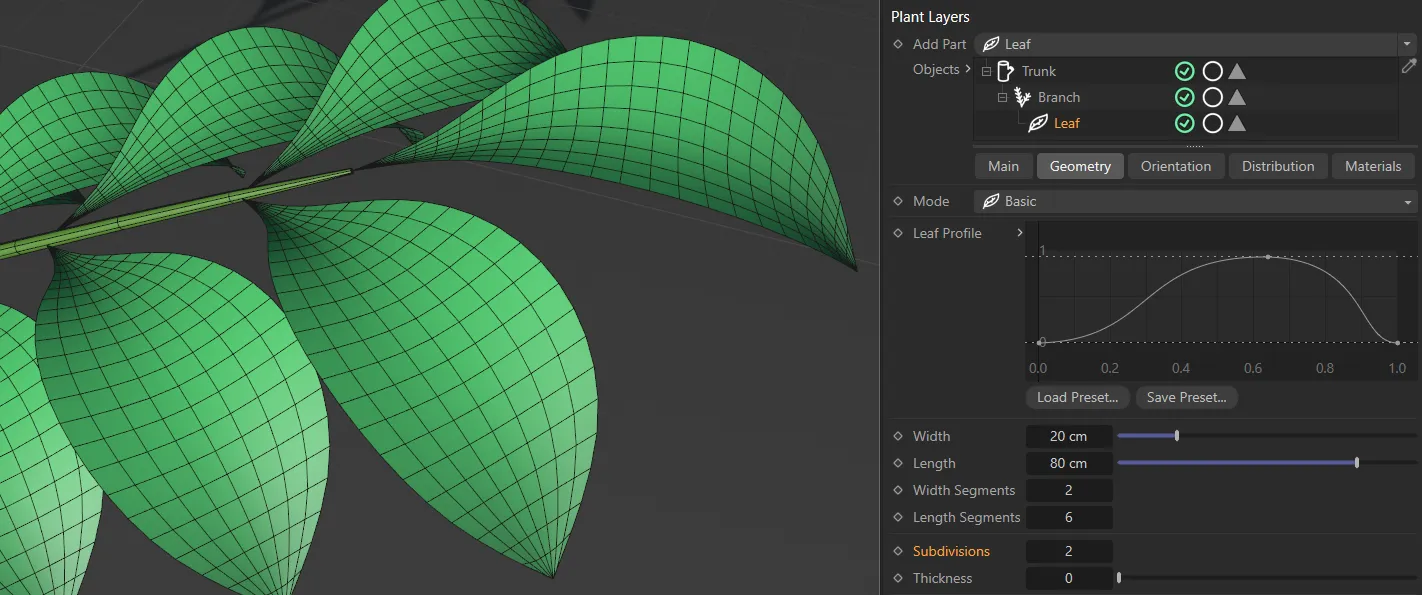Toggle the green check enabling the Trunk layer
The width and height of the screenshot is (1422, 595).
click(x=1185, y=70)
